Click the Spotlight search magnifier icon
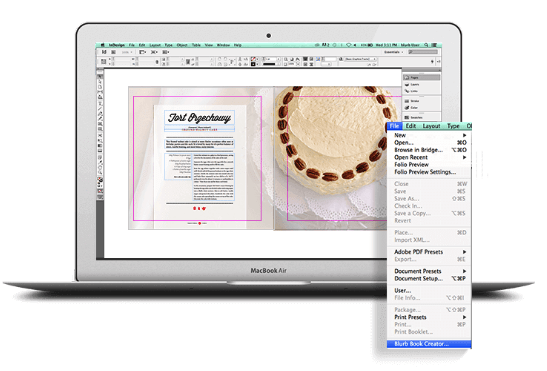 click(x=426, y=45)
